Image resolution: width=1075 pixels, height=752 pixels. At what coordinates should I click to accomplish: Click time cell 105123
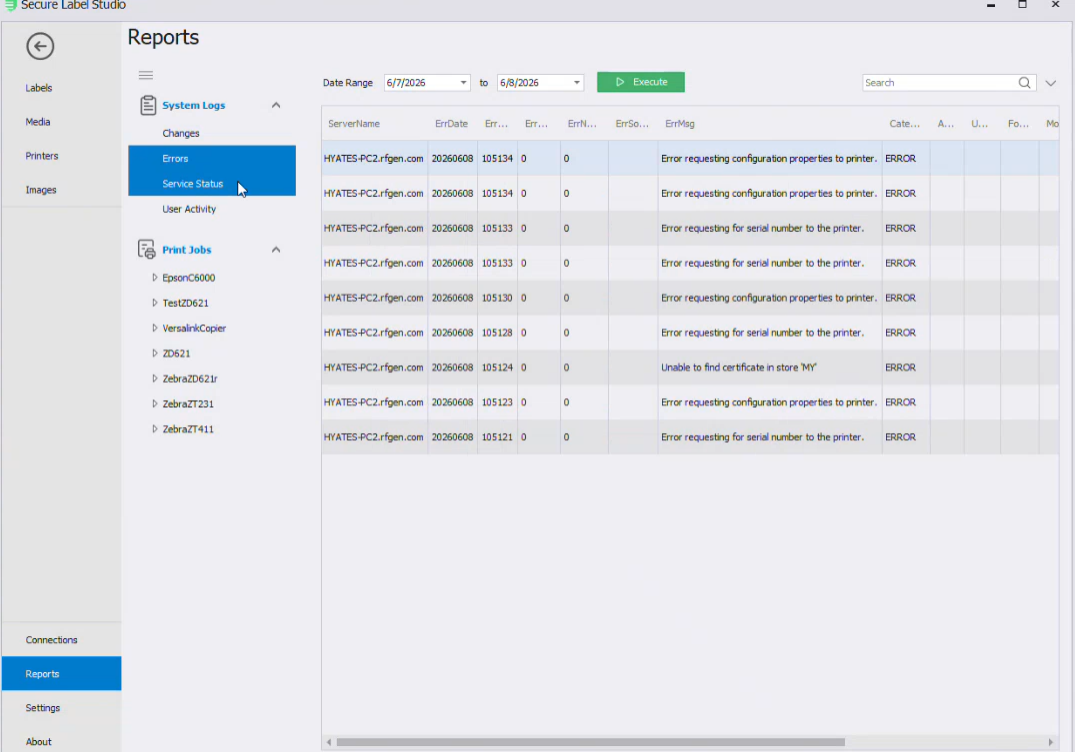497,402
